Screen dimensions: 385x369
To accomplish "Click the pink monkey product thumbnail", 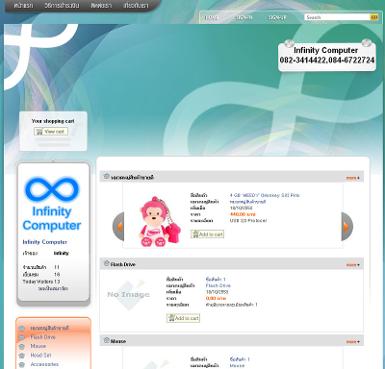I will pos(159,222).
